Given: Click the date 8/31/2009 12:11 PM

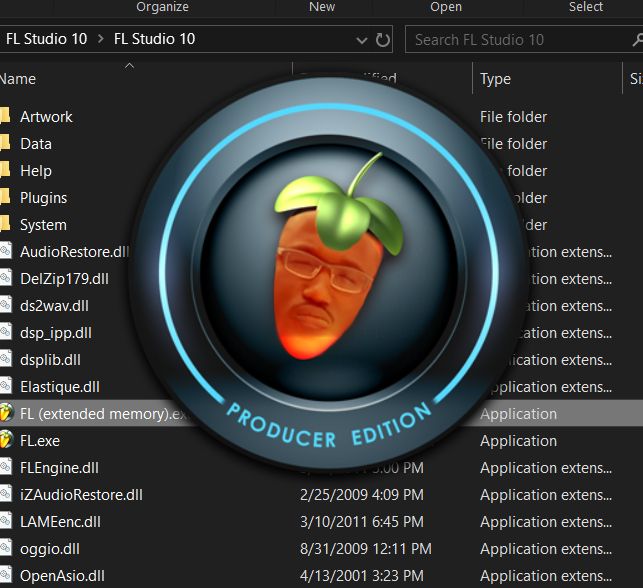Looking at the screenshot, I should coord(366,549).
